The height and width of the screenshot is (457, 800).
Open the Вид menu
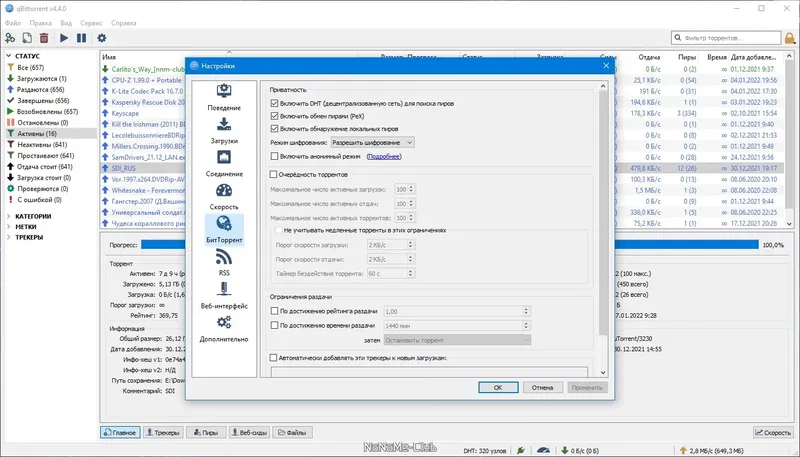pos(66,23)
